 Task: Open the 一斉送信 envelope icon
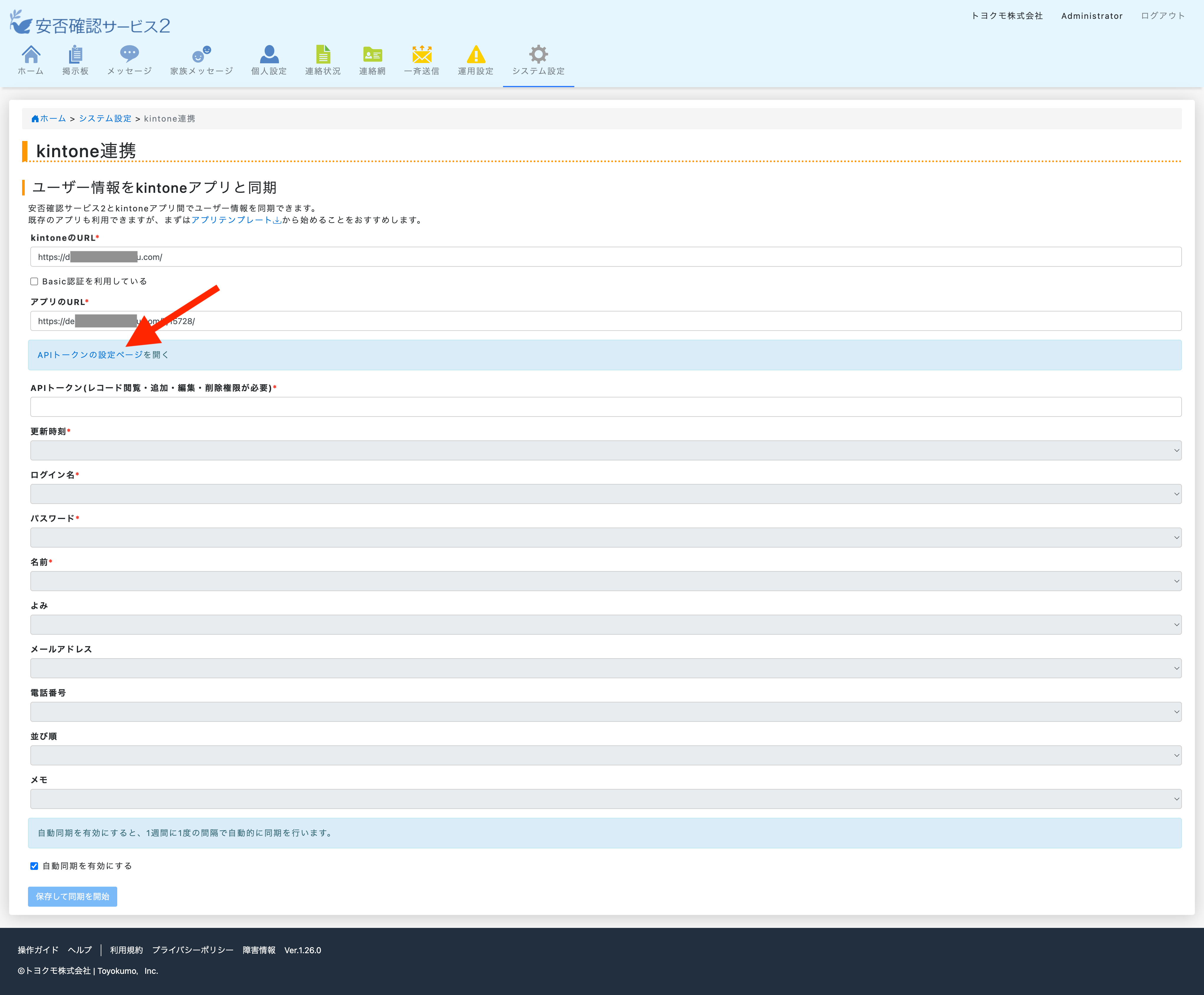tap(421, 55)
